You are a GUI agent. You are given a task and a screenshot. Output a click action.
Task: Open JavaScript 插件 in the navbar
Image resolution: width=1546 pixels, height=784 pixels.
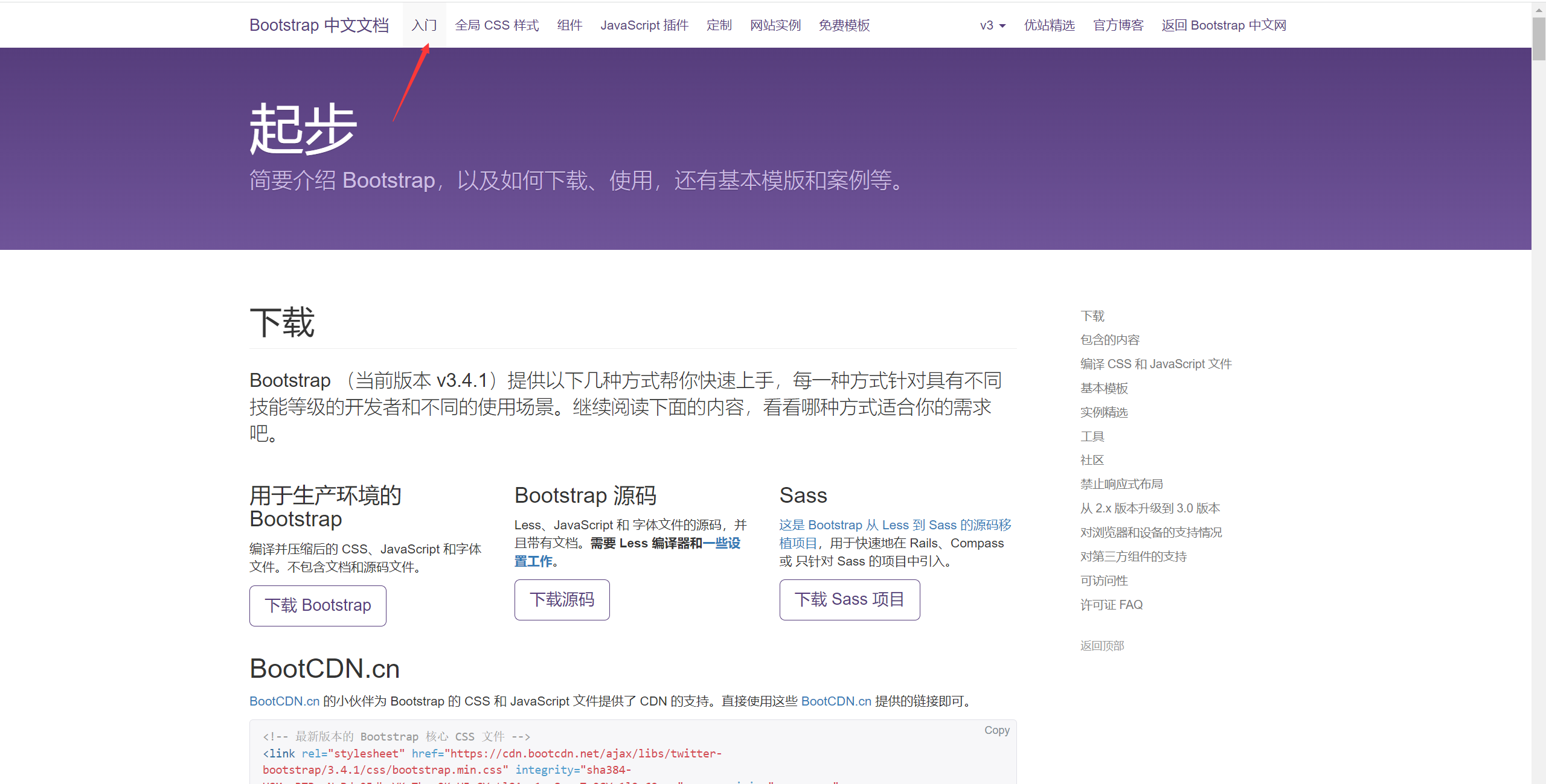(644, 25)
